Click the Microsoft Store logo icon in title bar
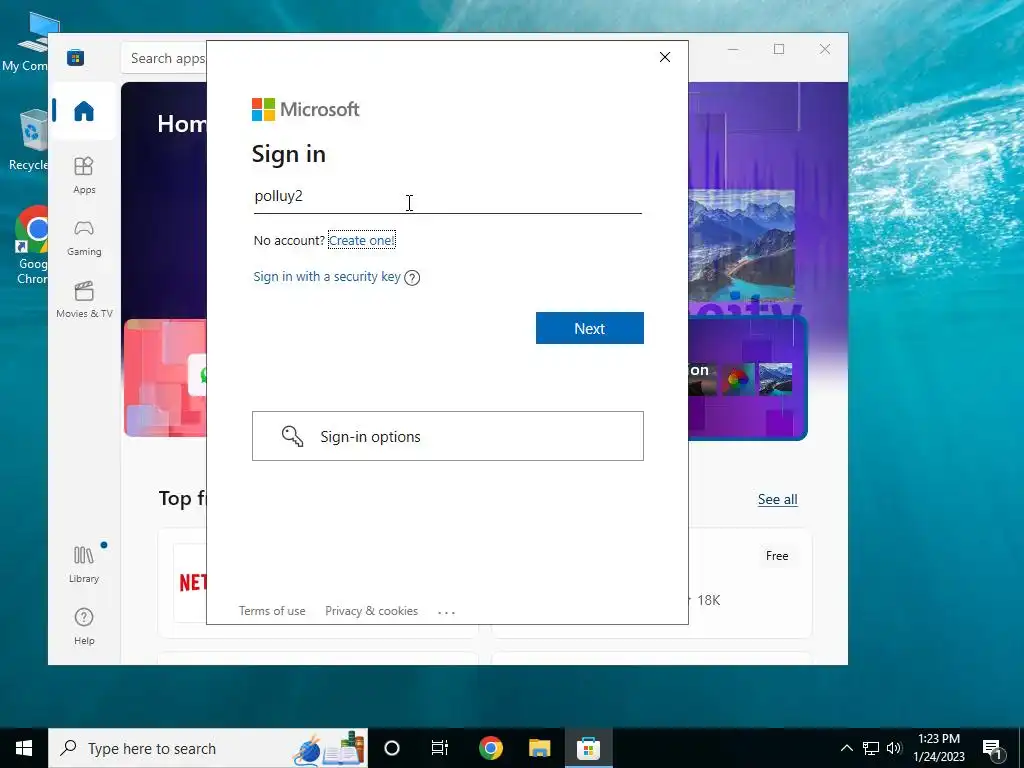The image size is (1024, 768). pos(76,57)
